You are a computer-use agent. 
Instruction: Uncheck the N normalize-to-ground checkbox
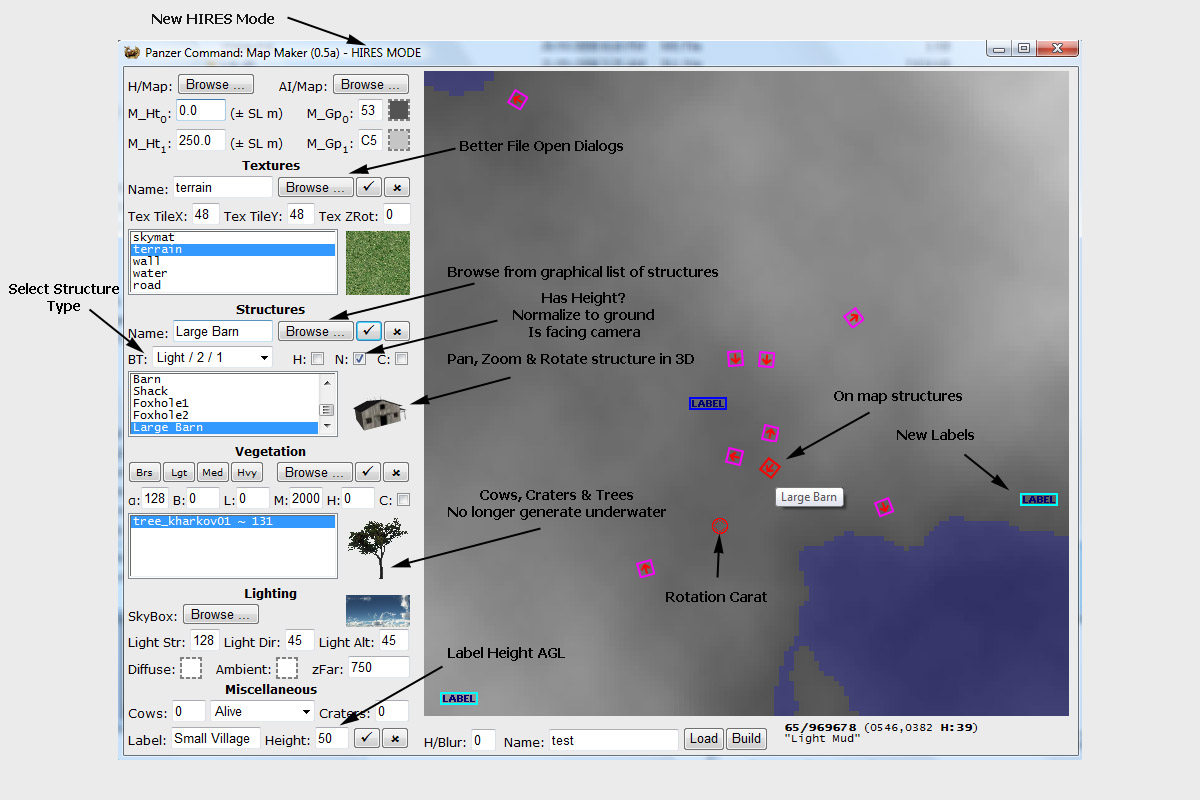click(x=359, y=358)
